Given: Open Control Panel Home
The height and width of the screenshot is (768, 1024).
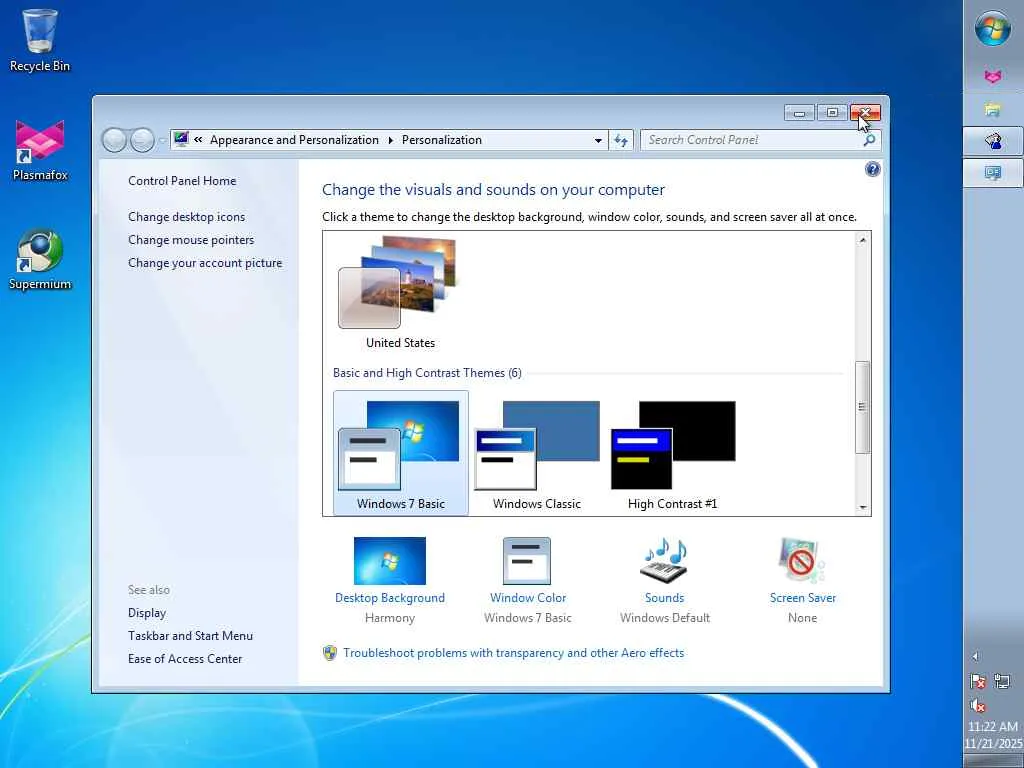Looking at the screenshot, I should click(182, 181).
